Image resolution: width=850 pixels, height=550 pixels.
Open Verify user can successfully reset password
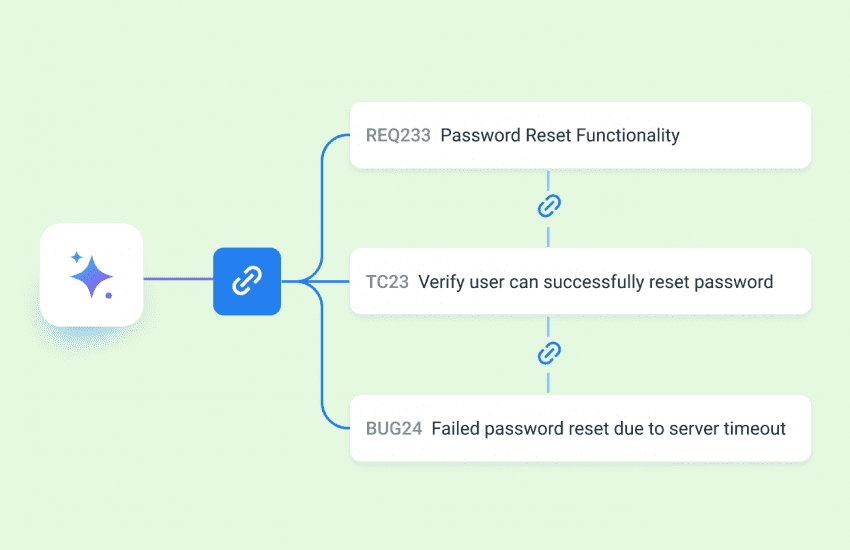click(595, 282)
